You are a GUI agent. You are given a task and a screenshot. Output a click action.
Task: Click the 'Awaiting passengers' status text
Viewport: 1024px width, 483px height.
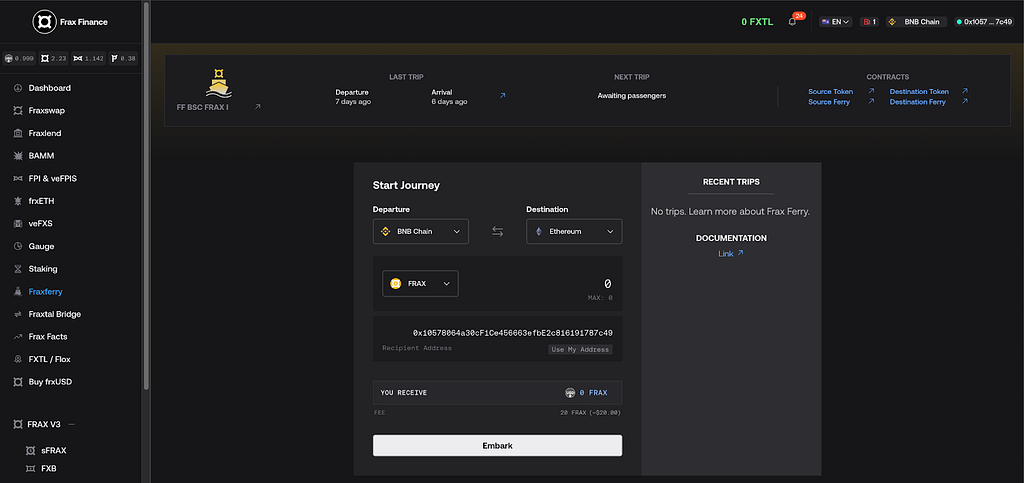(x=632, y=95)
